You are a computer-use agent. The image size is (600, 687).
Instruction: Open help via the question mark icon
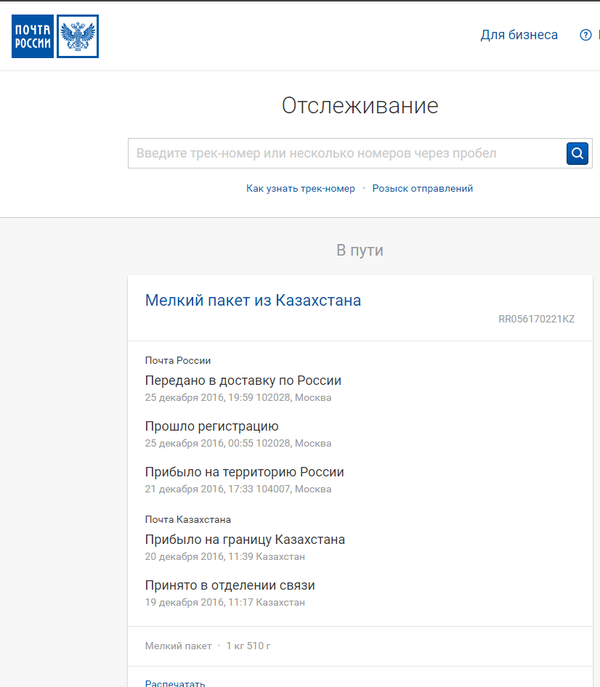point(586,35)
